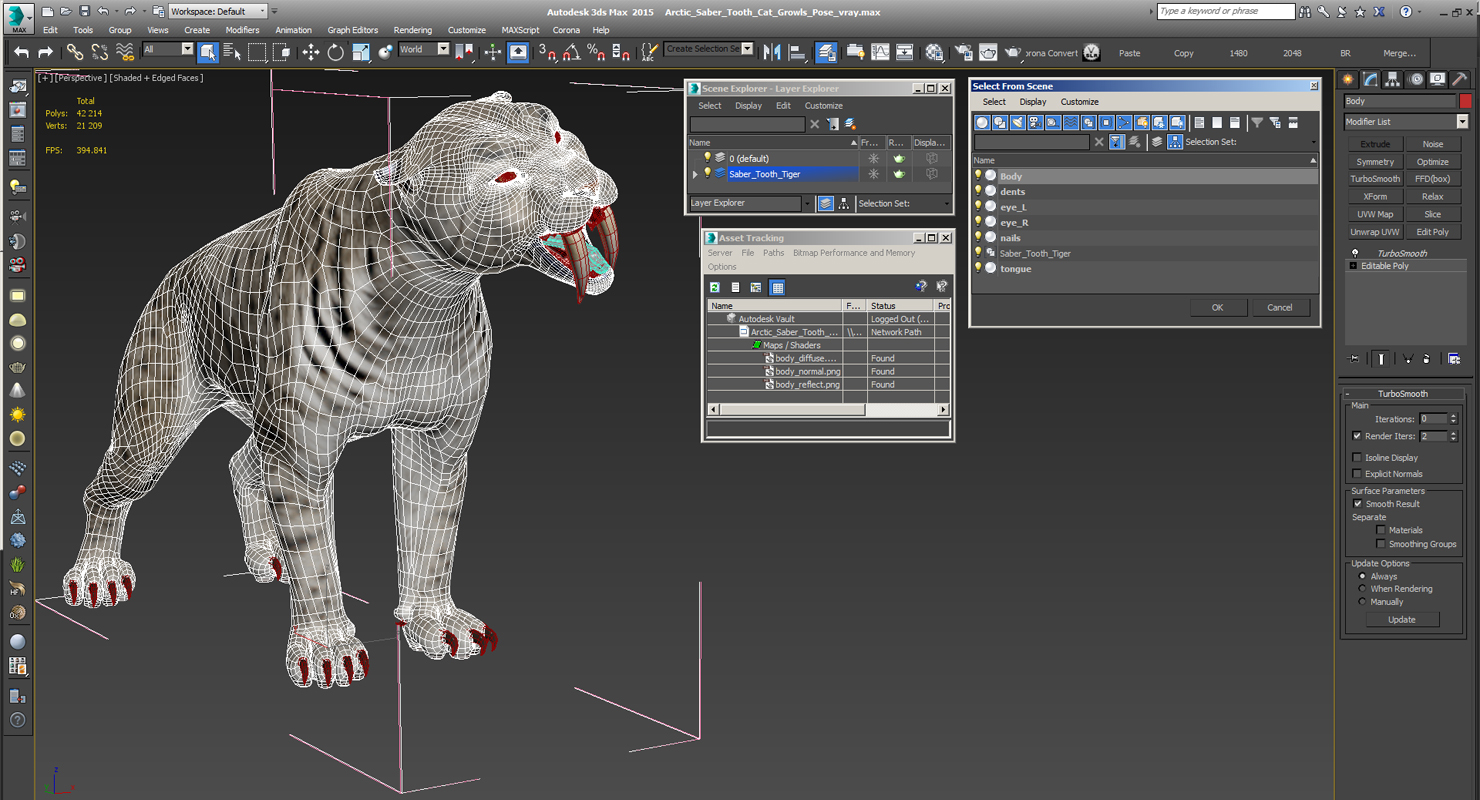Screen dimensions: 1480x800
Task: Expand the Editable Poly stack entry
Action: 1354,266
